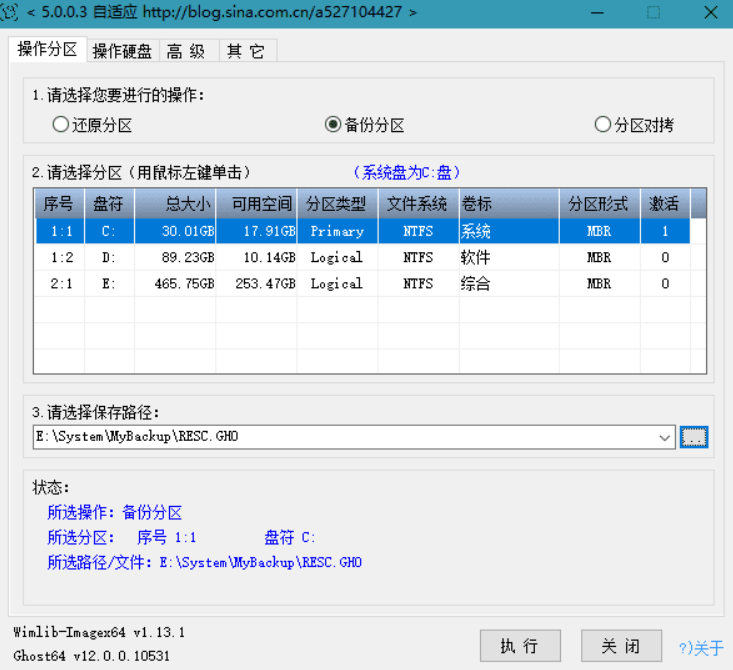Click the app icon in title bar
Viewport: 733px width, 670px height.
click(12, 12)
